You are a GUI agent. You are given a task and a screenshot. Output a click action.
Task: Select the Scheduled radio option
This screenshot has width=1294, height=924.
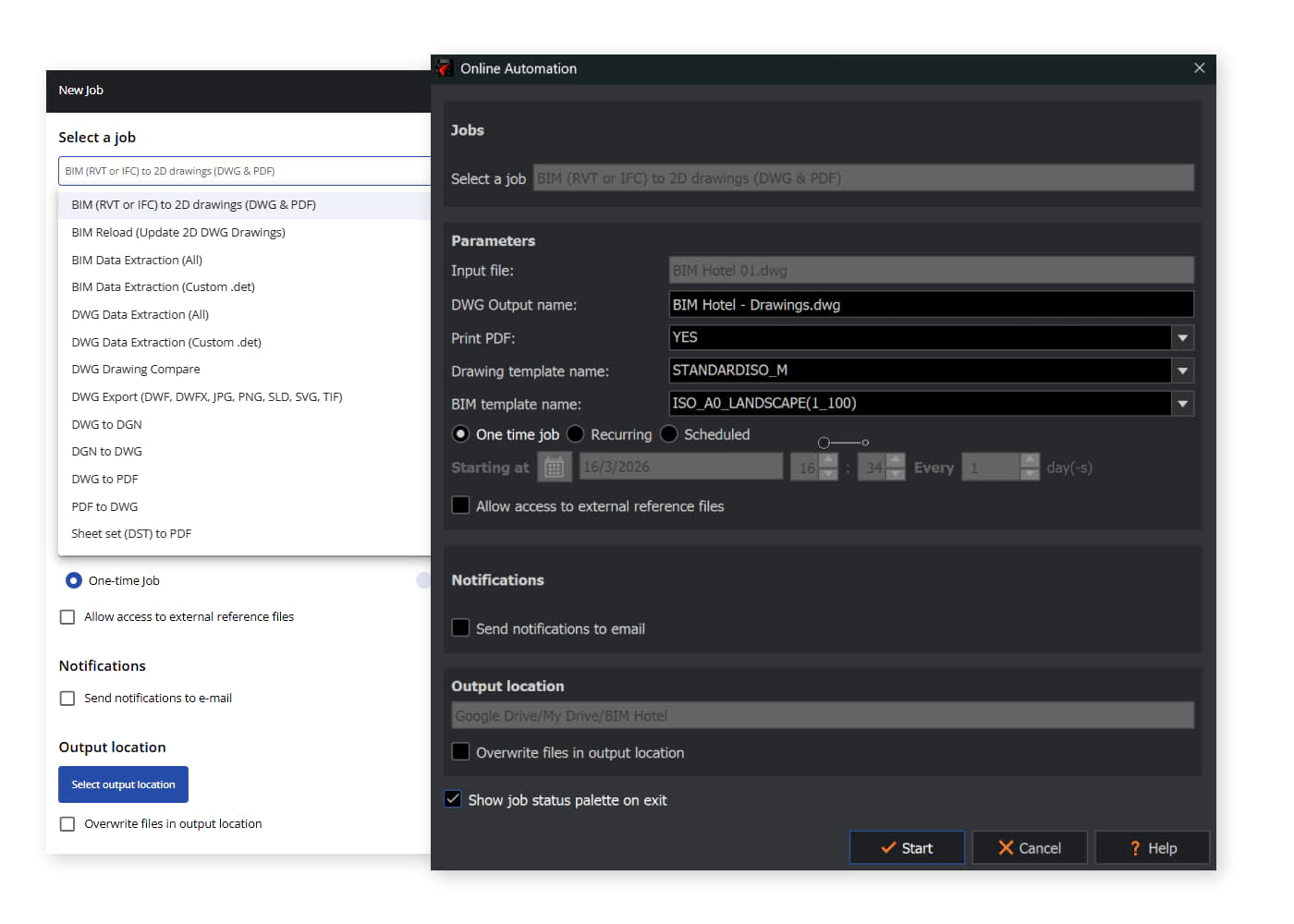click(669, 434)
